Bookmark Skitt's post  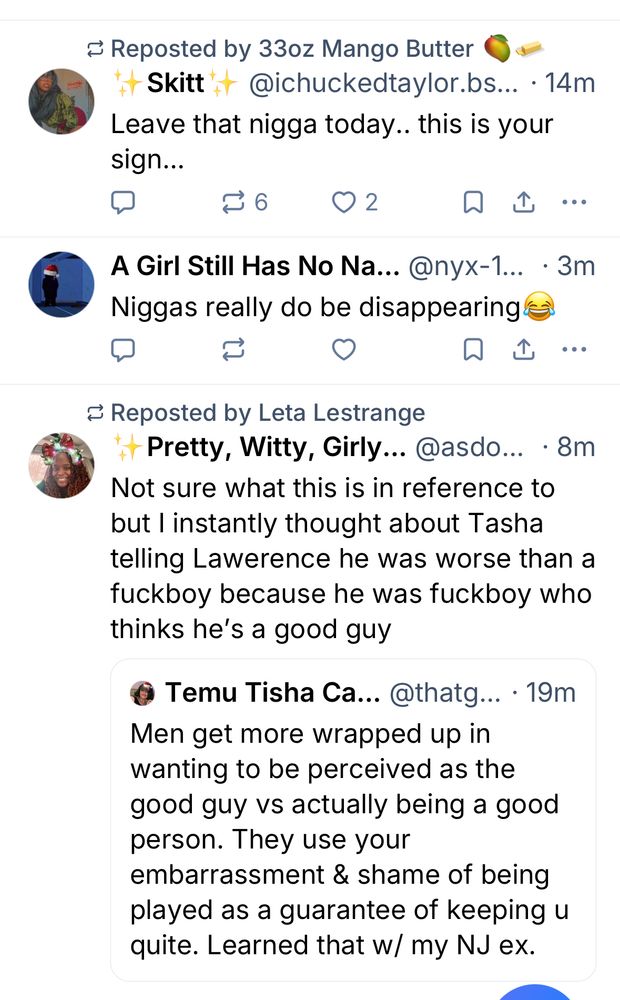[x=474, y=203]
